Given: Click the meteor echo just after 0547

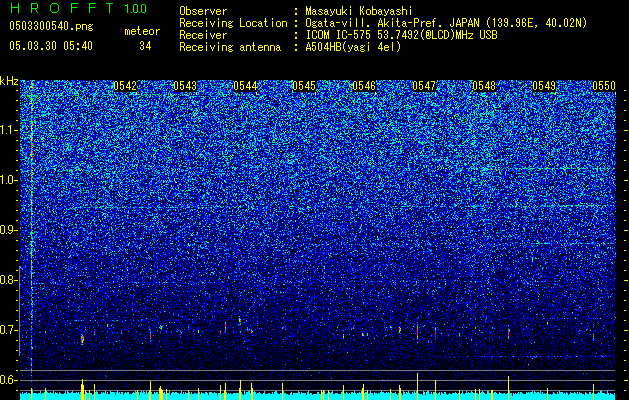Looking at the screenshot, I should pyautogui.click(x=436, y=332).
